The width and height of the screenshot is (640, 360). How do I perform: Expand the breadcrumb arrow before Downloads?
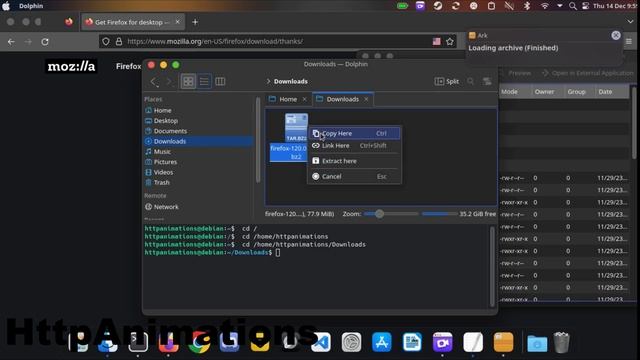[268, 81]
